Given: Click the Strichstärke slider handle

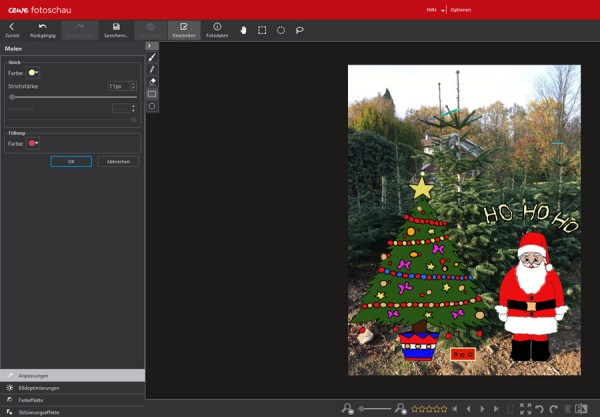Looking at the screenshot, I should [12, 97].
